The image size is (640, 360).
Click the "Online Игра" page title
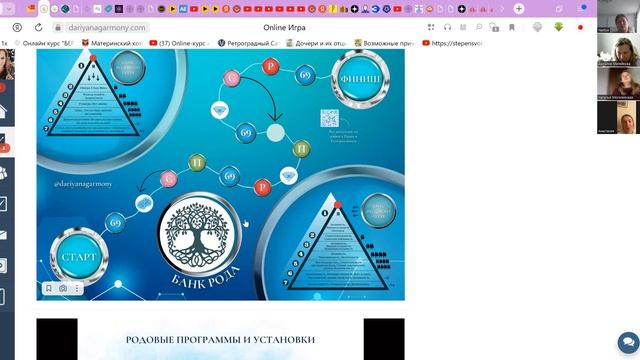[284, 27]
